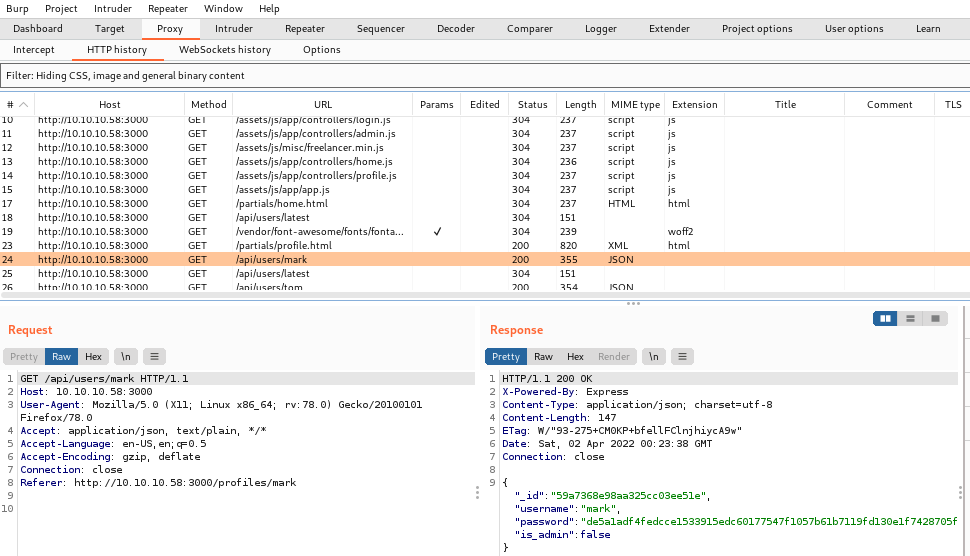Open the Repeater menu in menu bar

pos(168,8)
